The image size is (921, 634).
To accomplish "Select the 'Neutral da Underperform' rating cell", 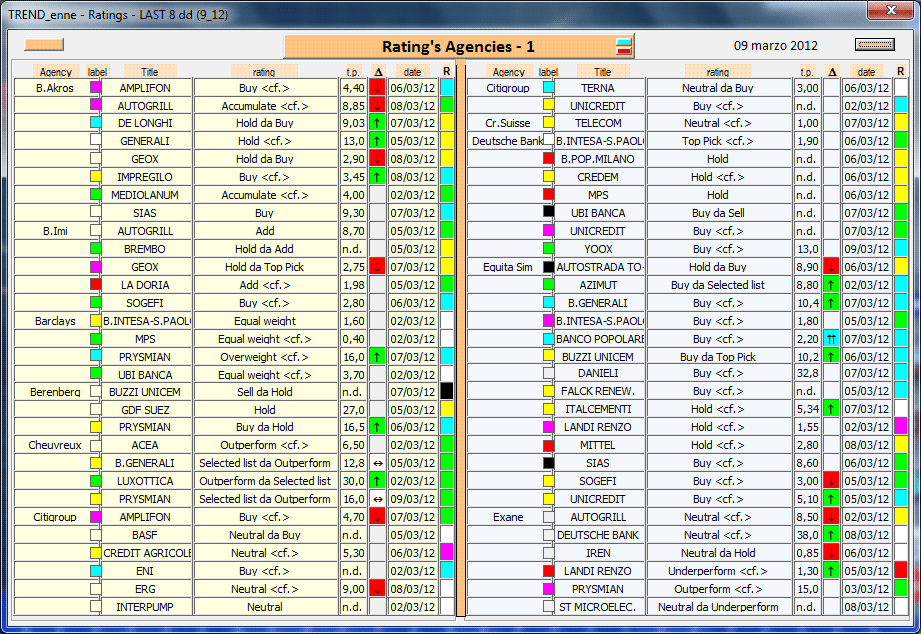I will pos(718,607).
